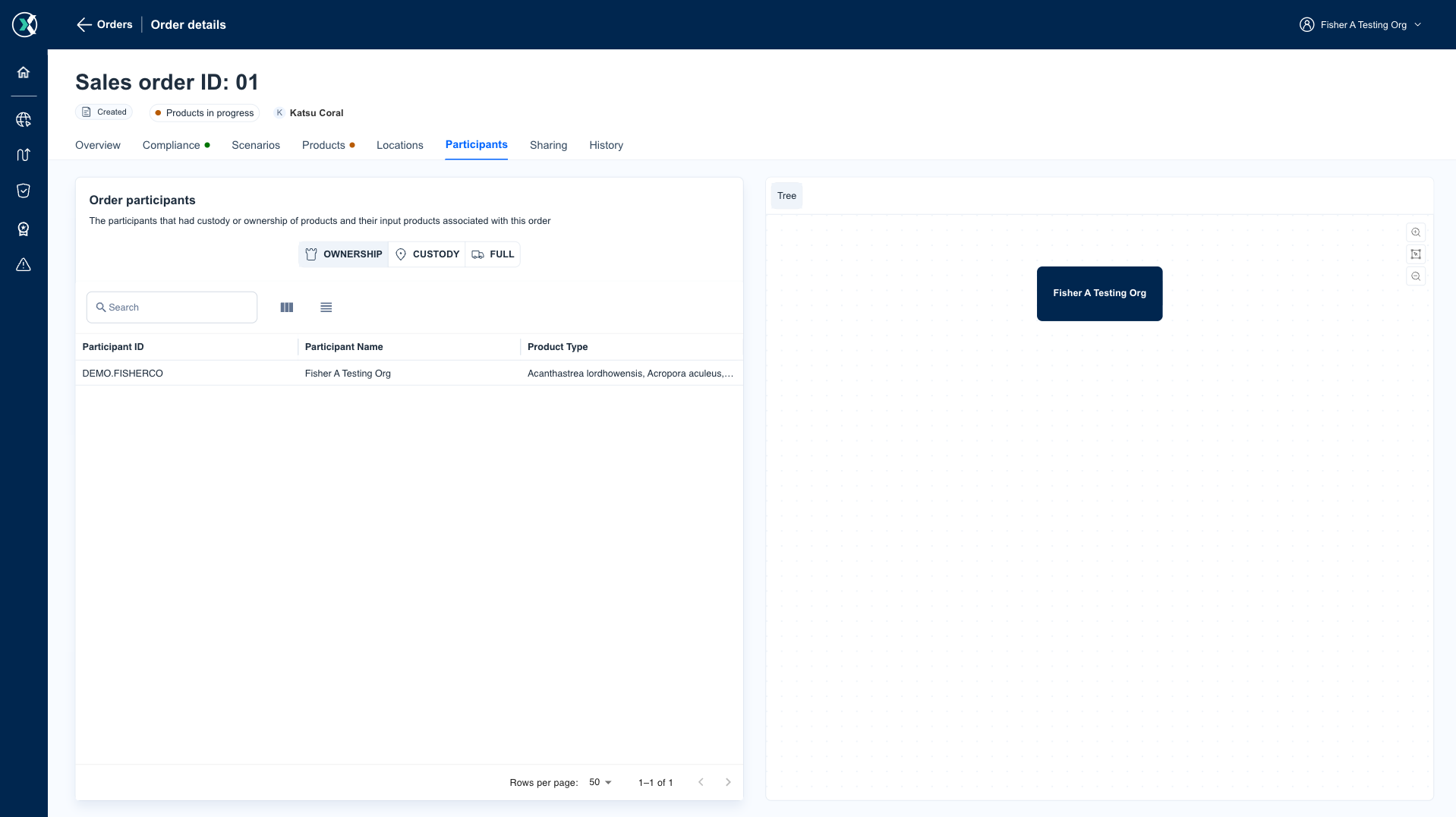Zoom out on the participant tree
The image size is (1456, 817).
pos(1416,276)
